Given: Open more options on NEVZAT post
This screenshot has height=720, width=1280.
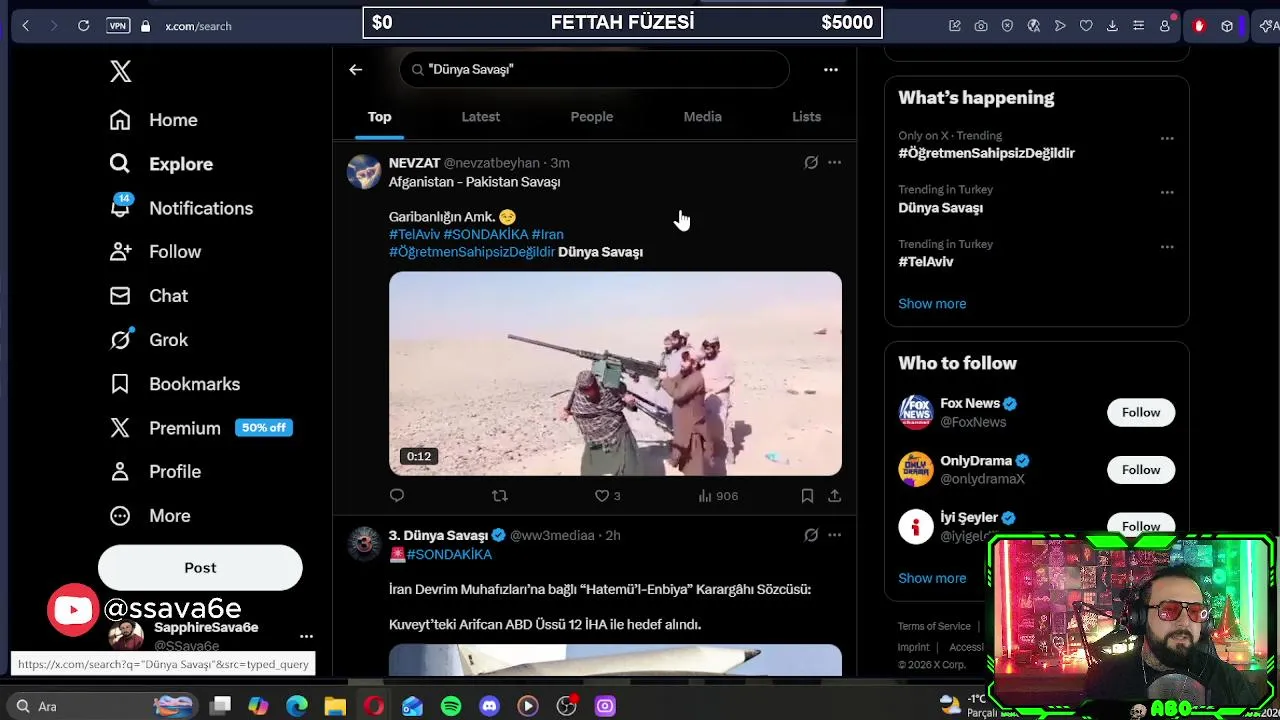Looking at the screenshot, I should (834, 162).
